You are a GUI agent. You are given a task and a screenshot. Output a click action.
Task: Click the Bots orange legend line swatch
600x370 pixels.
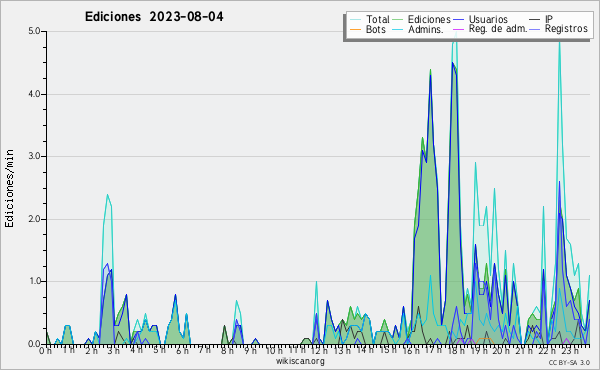[355, 29]
